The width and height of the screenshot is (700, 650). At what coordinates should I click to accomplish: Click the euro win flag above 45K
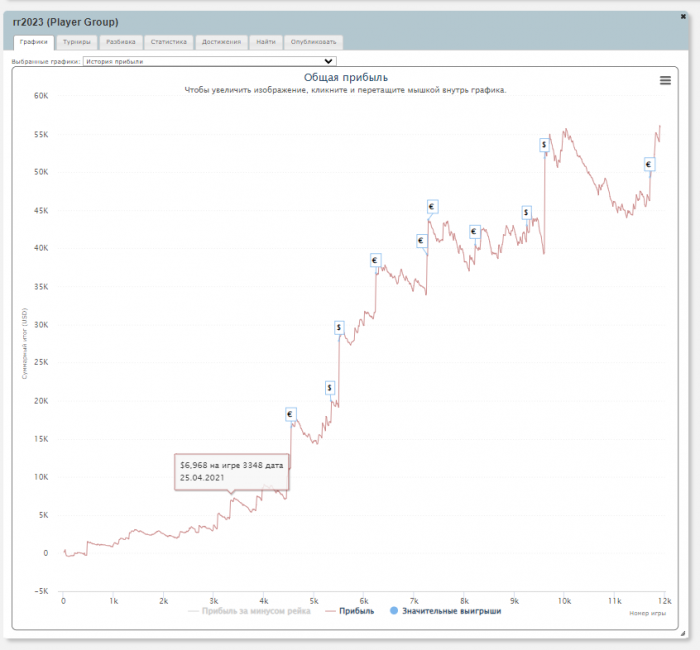432,206
